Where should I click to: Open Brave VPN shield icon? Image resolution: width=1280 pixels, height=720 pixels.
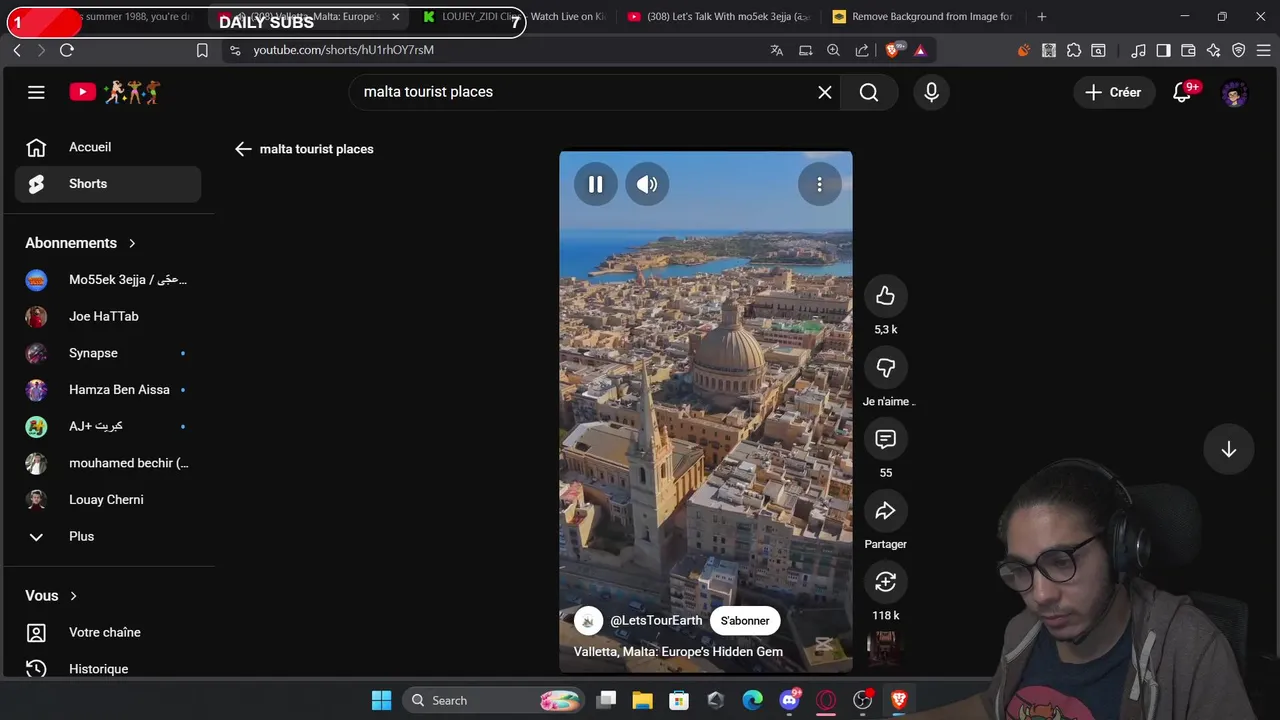click(1239, 50)
